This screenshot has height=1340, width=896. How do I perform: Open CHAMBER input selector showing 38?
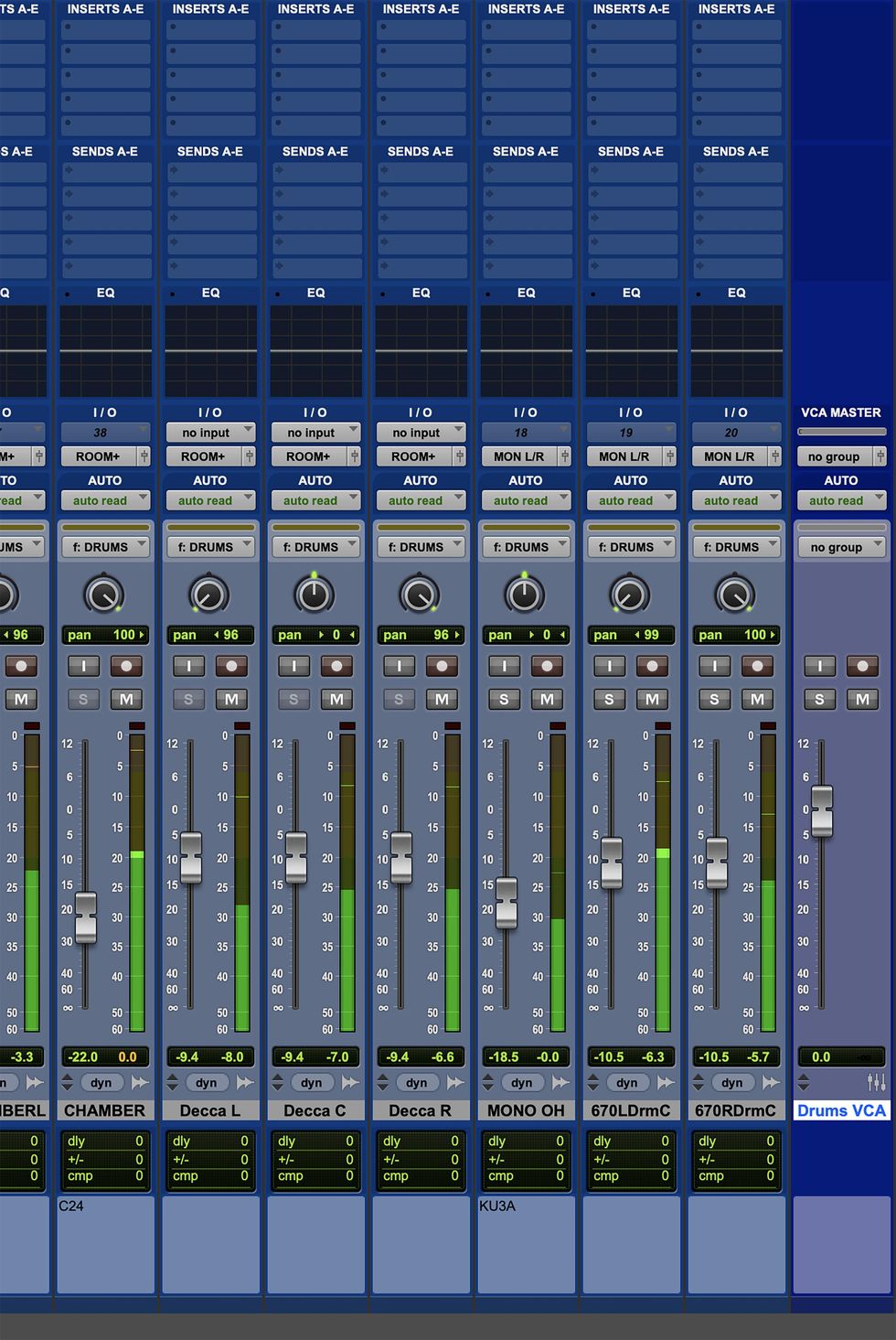(105, 433)
